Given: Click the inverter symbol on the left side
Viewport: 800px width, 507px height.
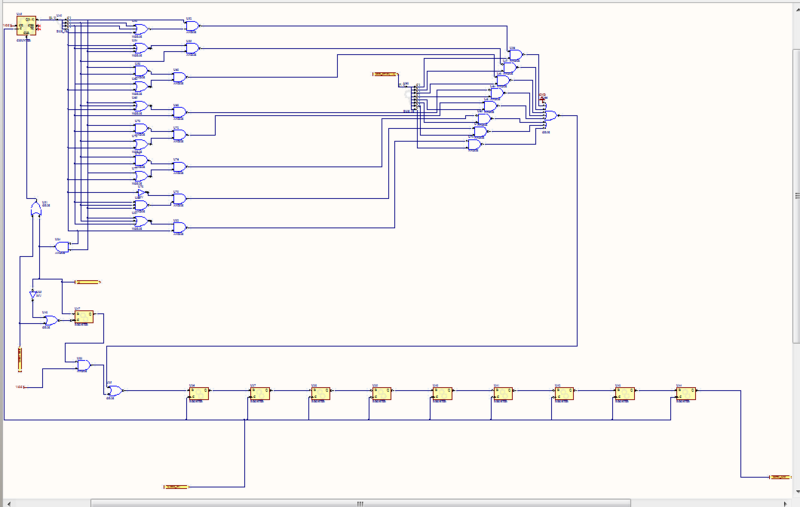Looking at the screenshot, I should pos(35,294).
